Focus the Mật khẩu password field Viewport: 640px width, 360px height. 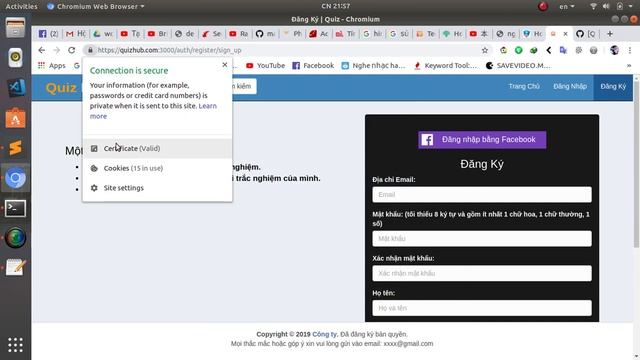tap(482, 238)
